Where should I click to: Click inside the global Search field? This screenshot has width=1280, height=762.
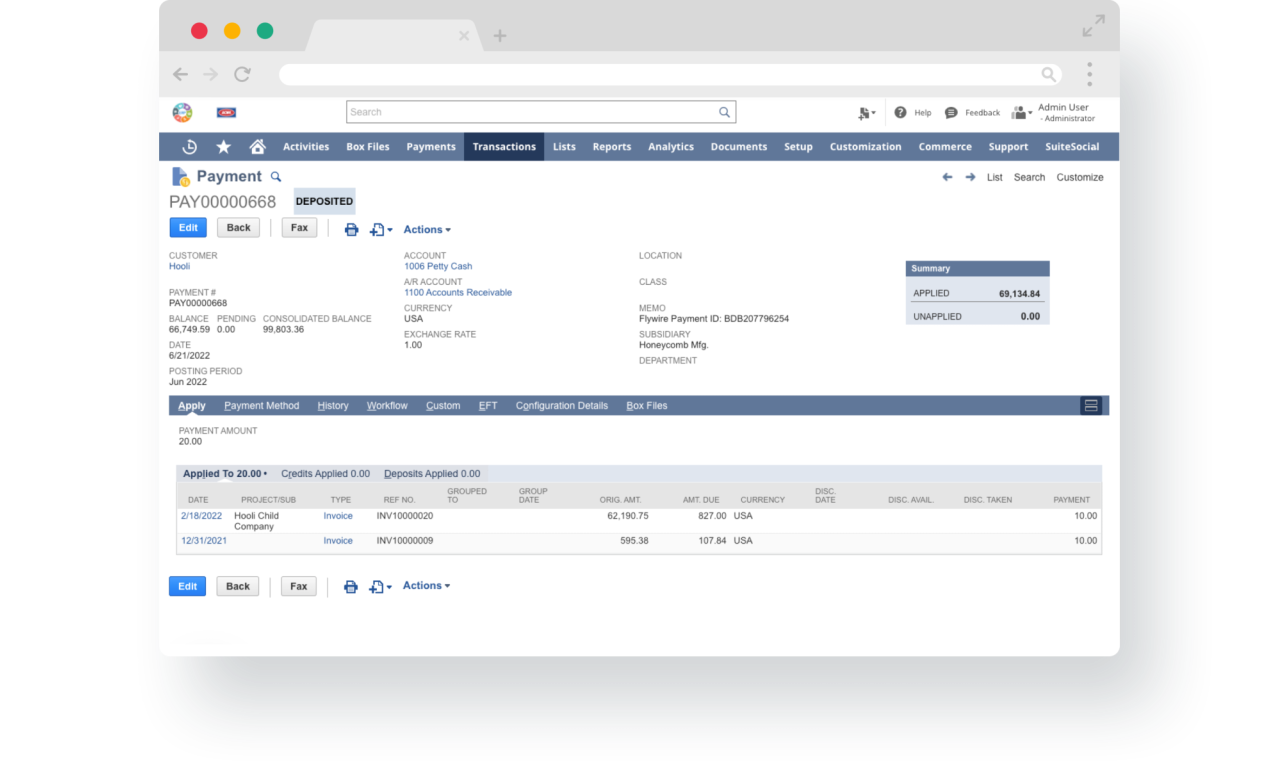pyautogui.click(x=540, y=112)
